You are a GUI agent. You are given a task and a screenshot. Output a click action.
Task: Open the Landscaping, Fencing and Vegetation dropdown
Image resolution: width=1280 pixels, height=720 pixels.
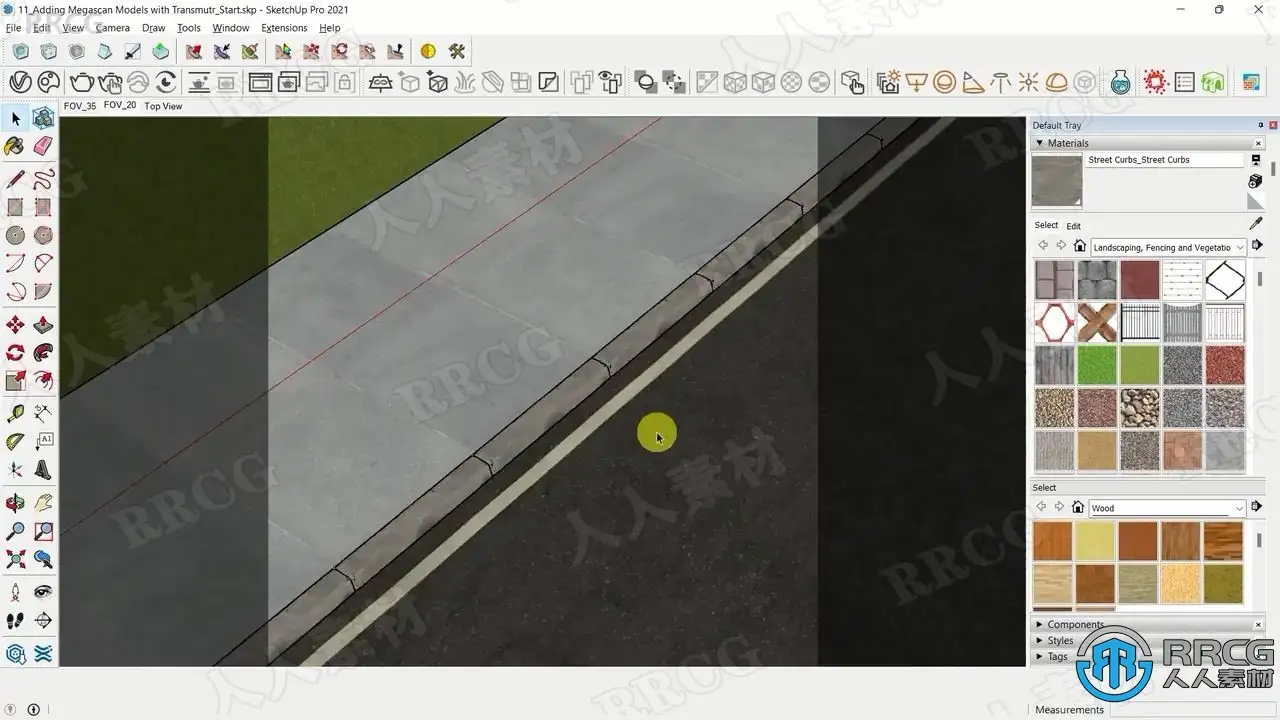(x=1168, y=247)
